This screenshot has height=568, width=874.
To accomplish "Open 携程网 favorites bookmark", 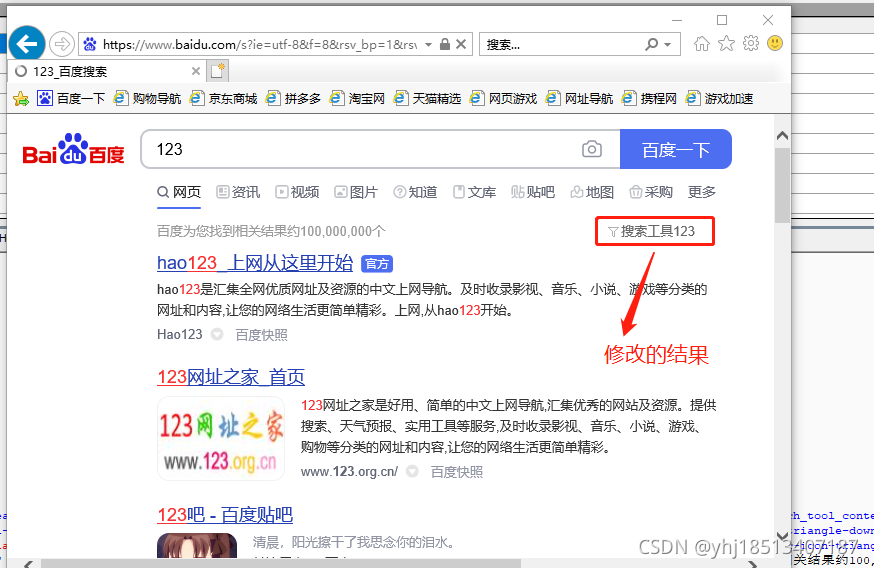I will [649, 99].
